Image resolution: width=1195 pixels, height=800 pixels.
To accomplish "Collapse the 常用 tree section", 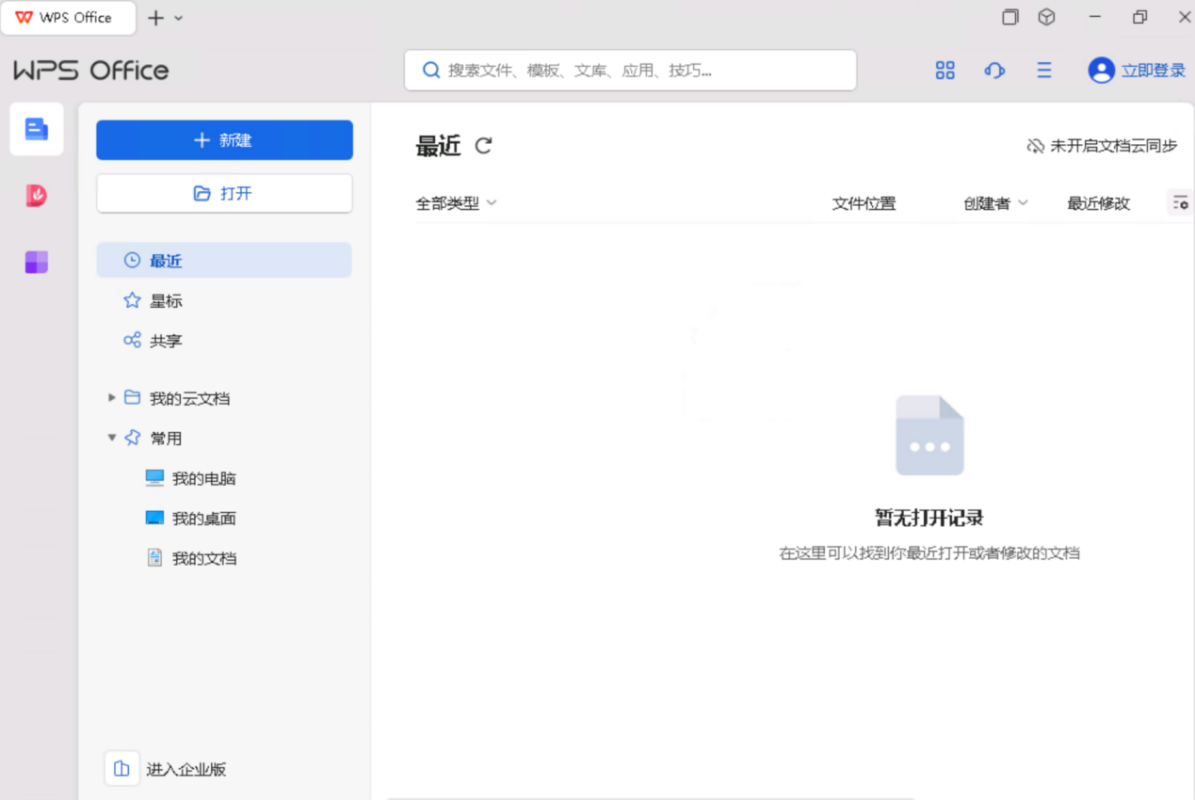I will pyautogui.click(x=112, y=438).
